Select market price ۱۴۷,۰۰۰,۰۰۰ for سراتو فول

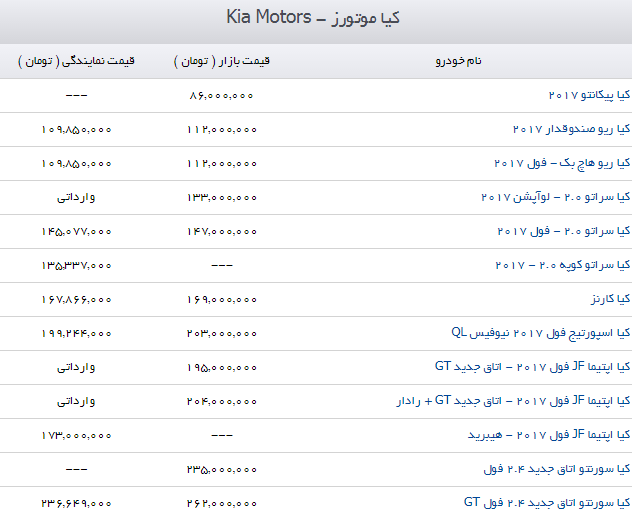click(x=221, y=231)
